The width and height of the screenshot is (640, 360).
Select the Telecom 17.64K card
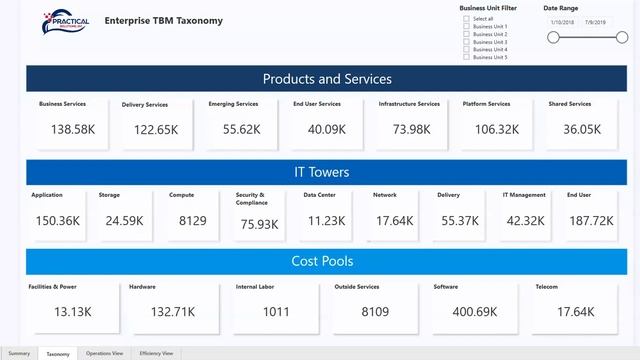click(576, 308)
